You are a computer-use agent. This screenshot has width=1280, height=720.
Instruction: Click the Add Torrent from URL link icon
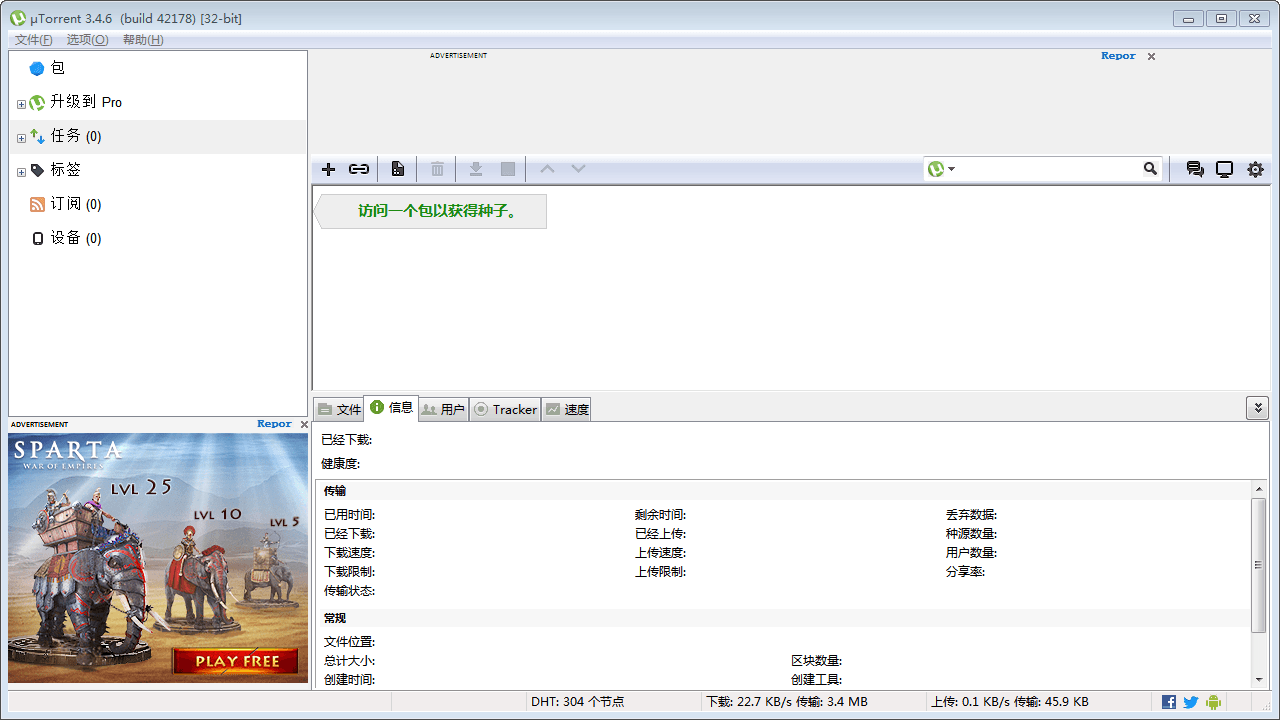pyautogui.click(x=359, y=169)
